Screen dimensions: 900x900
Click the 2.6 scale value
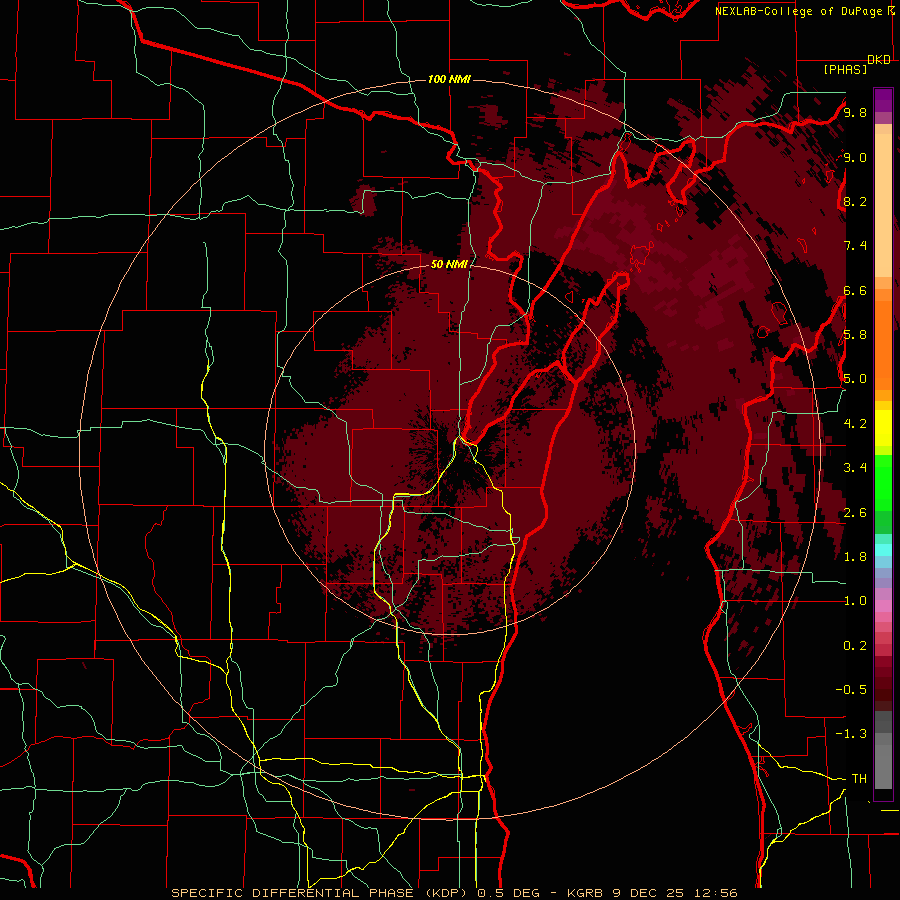[855, 513]
